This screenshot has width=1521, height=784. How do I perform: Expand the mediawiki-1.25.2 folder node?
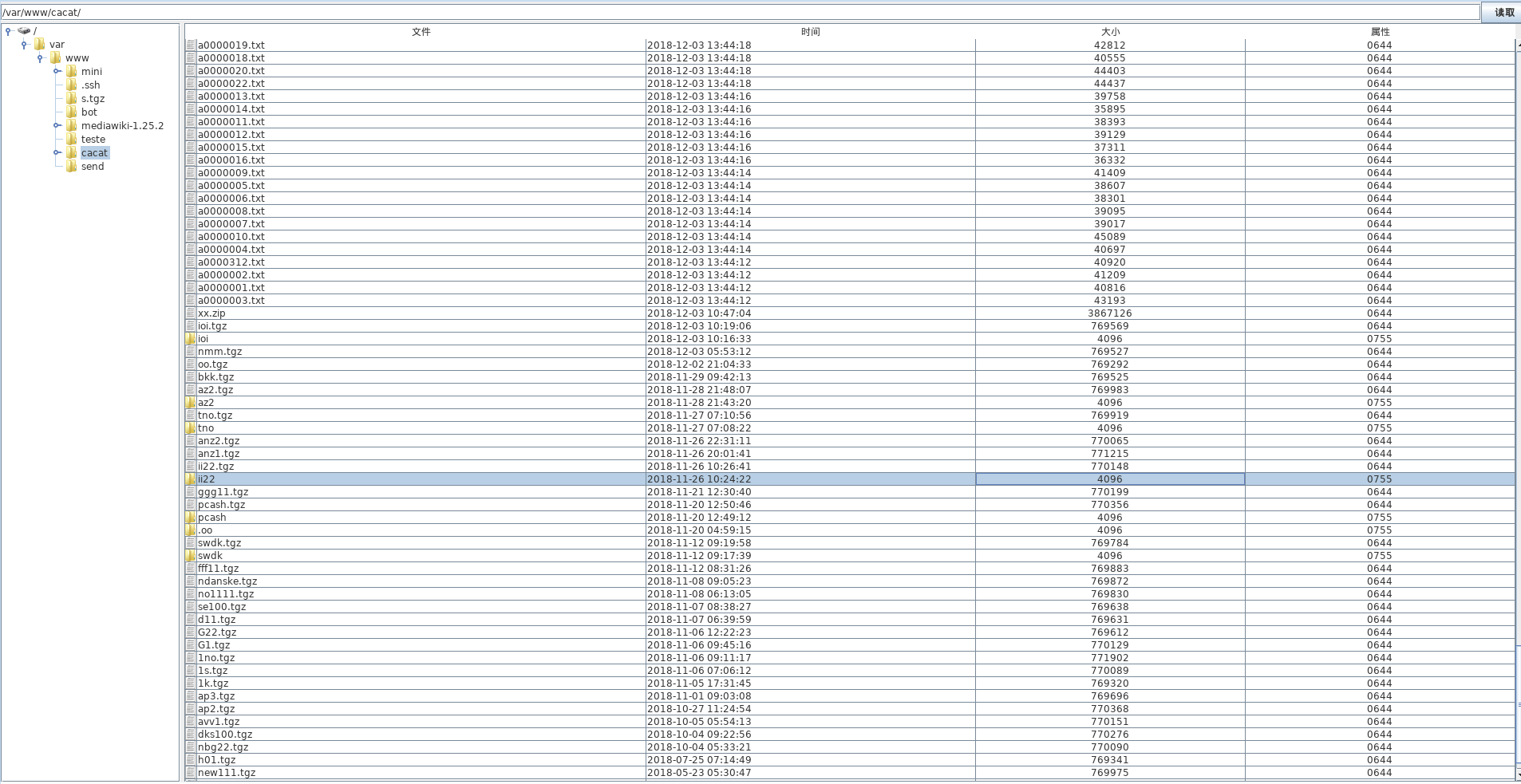(57, 125)
